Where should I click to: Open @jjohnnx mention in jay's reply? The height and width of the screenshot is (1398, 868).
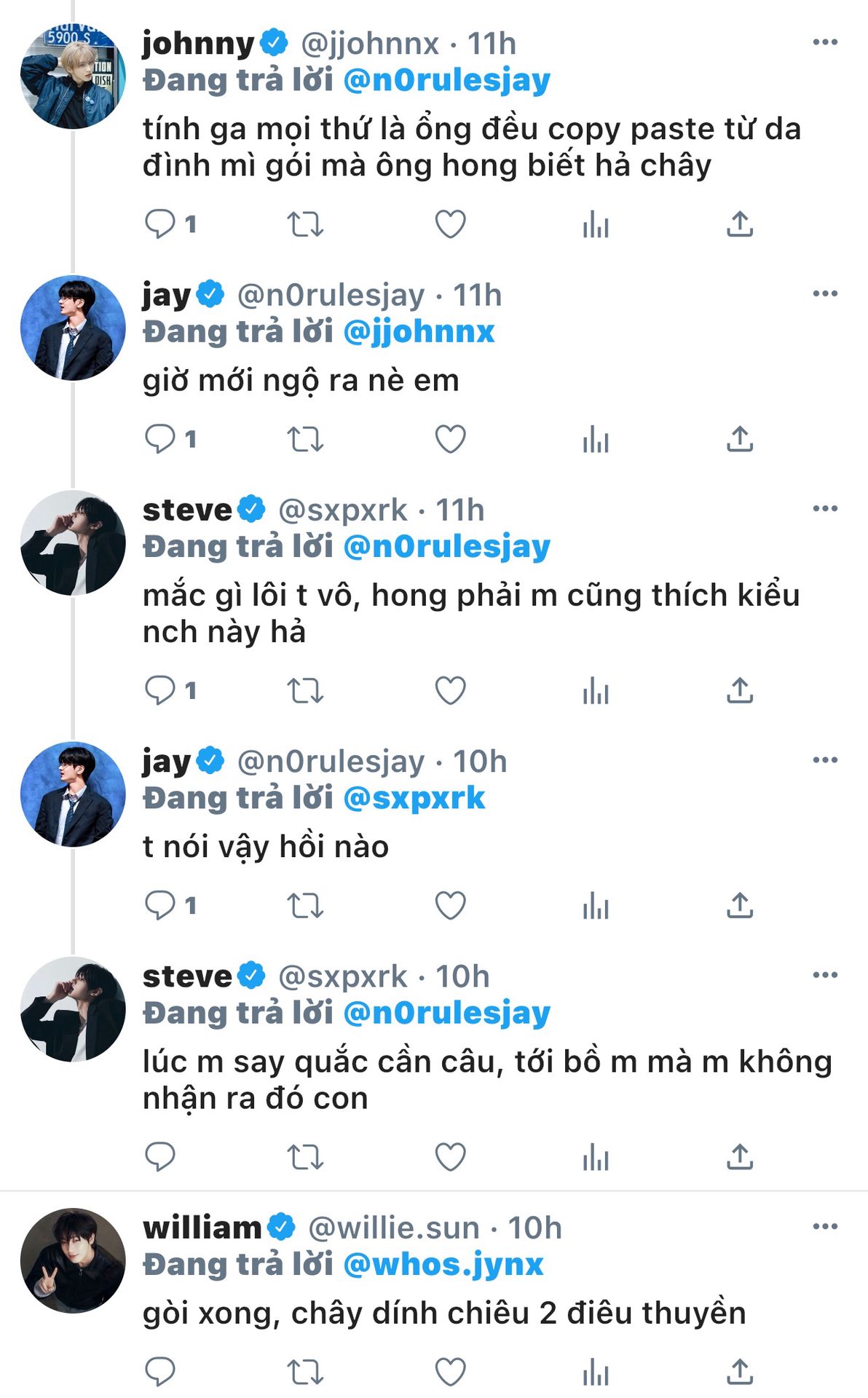[x=418, y=332]
